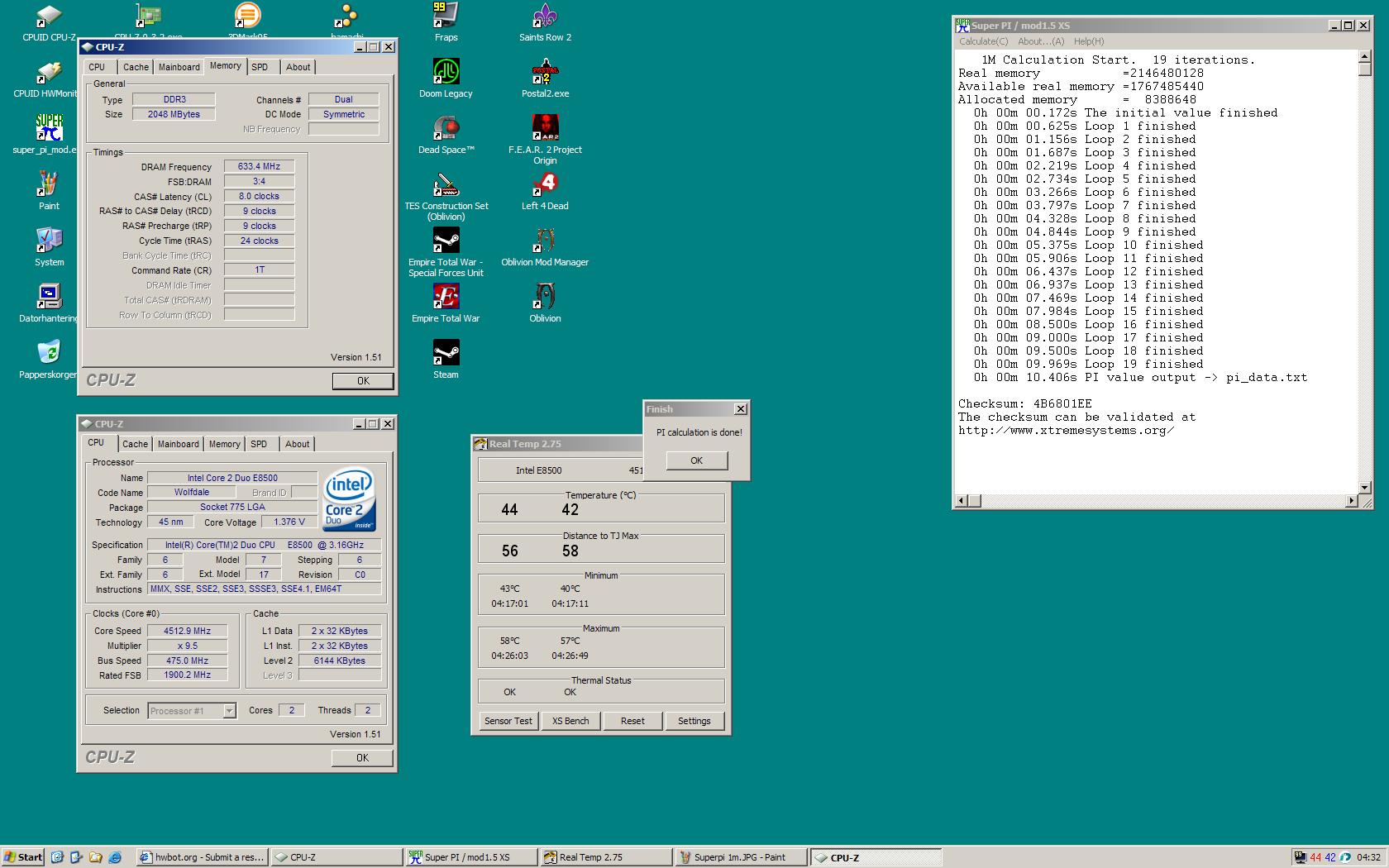
Task: Click OK in the lower CPU-Z CPU window
Action: (x=362, y=758)
